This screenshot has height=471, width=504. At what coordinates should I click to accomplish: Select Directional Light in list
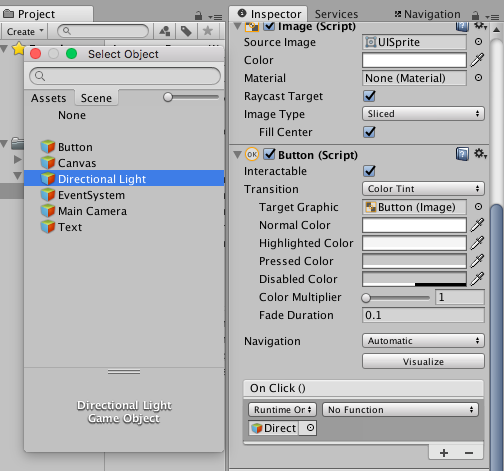click(124, 179)
